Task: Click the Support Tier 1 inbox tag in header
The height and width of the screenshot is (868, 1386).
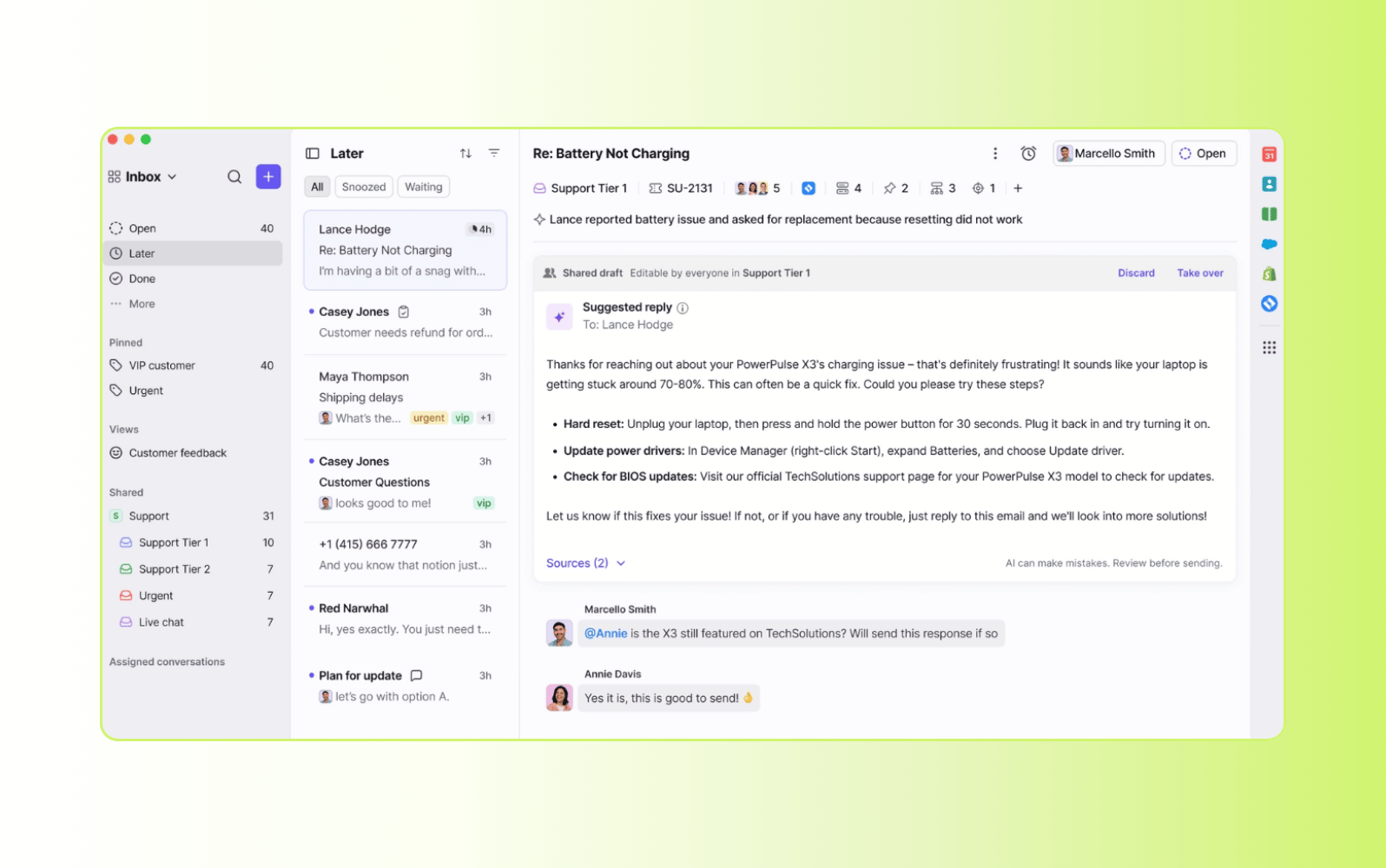Action: 580,188
